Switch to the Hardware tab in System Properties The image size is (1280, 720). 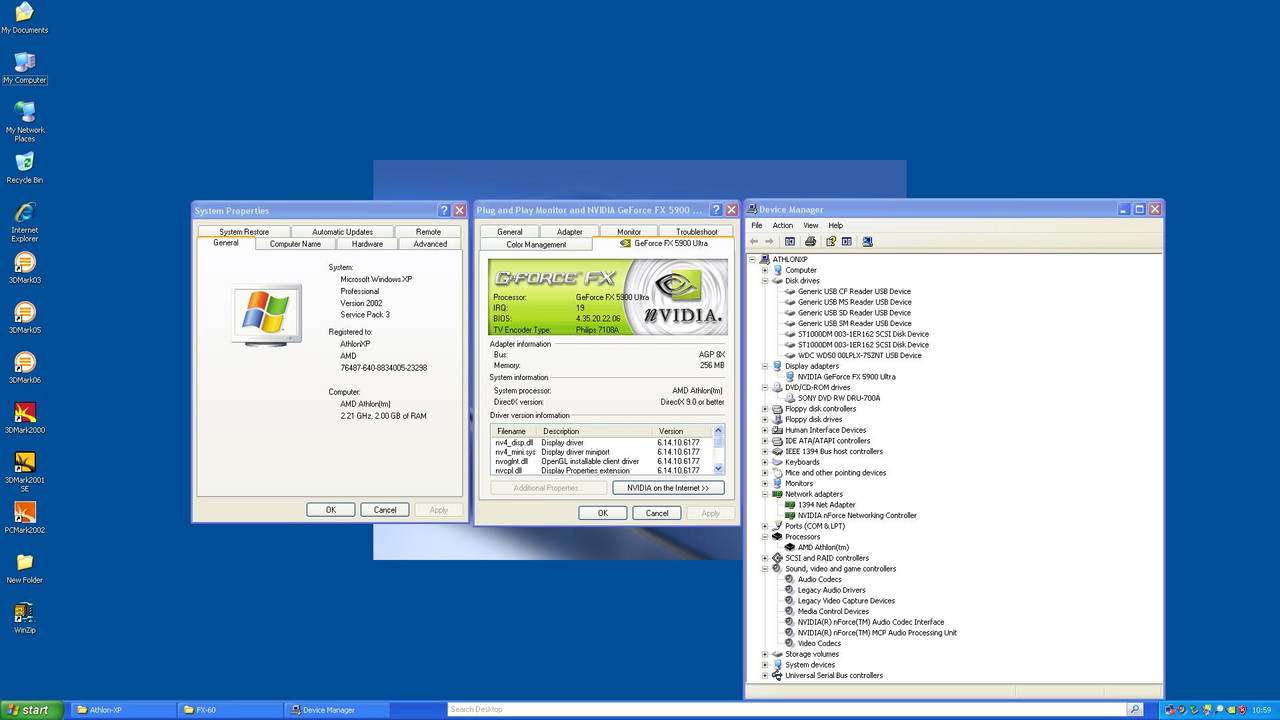(367, 244)
